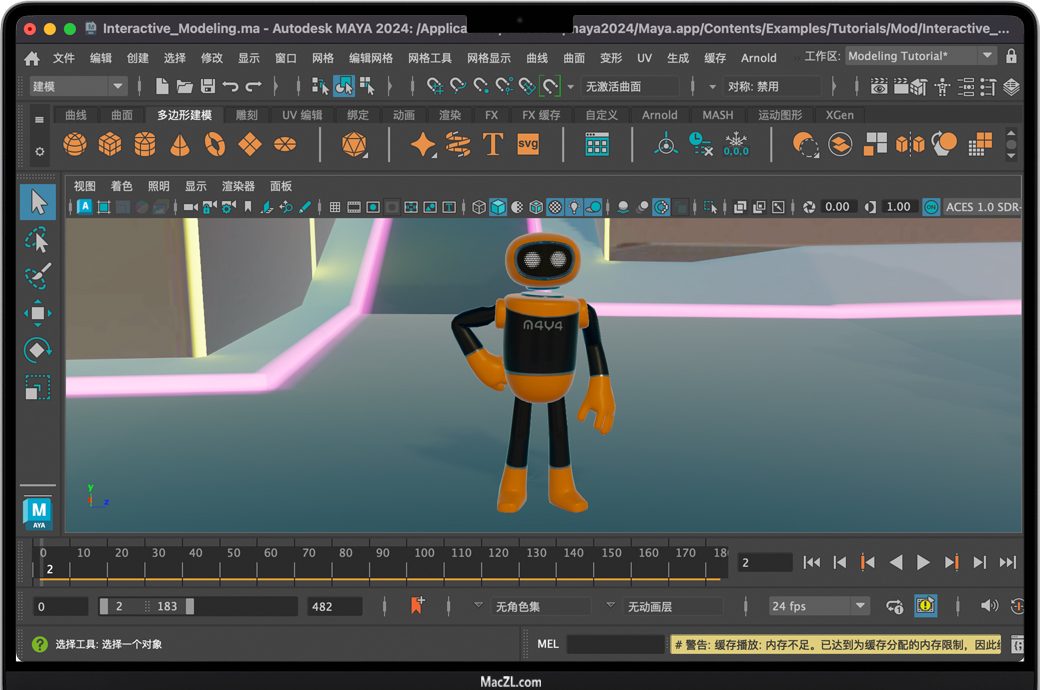Create a polygon cone from the shelf
The width and height of the screenshot is (1040, 690).
(x=180, y=145)
